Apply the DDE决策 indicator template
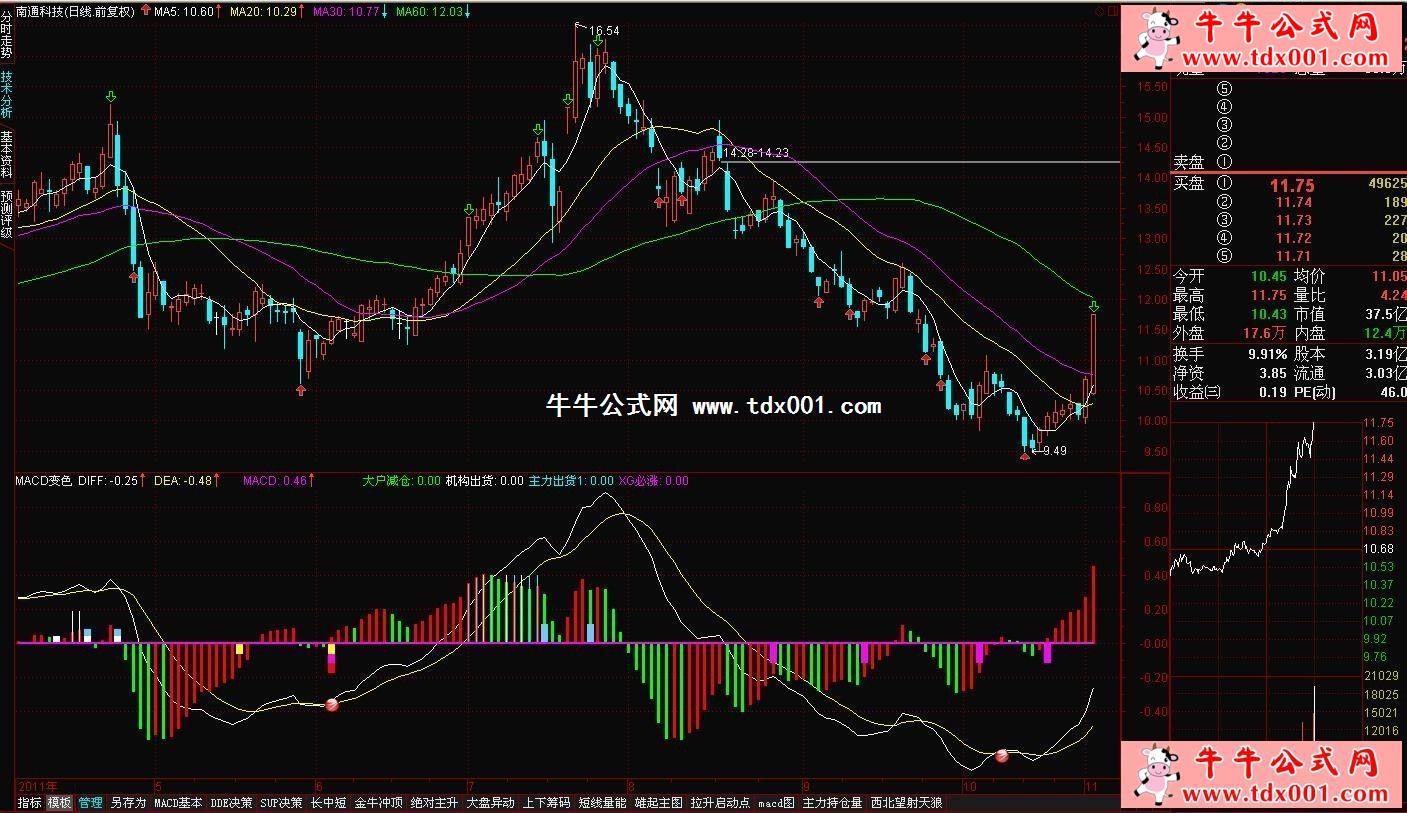This screenshot has width=1407, height=813. pyautogui.click(x=231, y=802)
